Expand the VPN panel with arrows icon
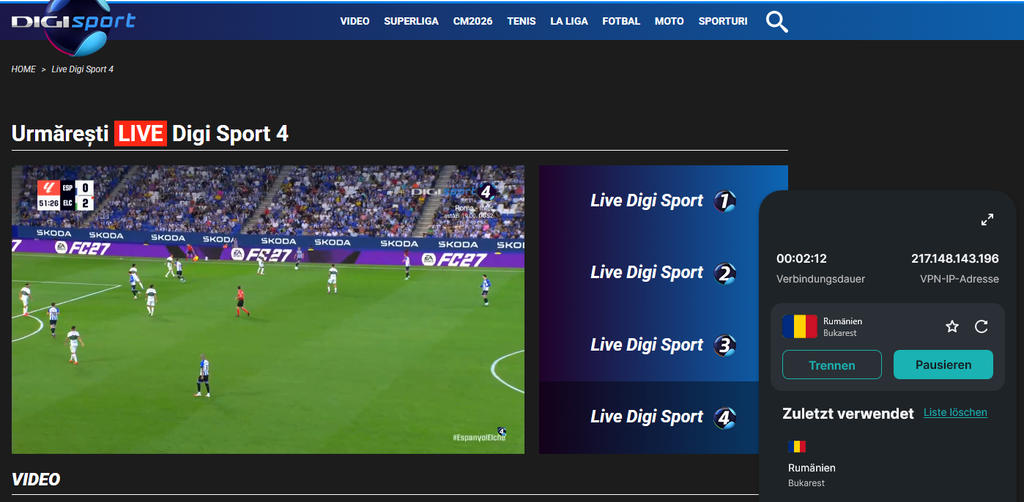 (987, 220)
